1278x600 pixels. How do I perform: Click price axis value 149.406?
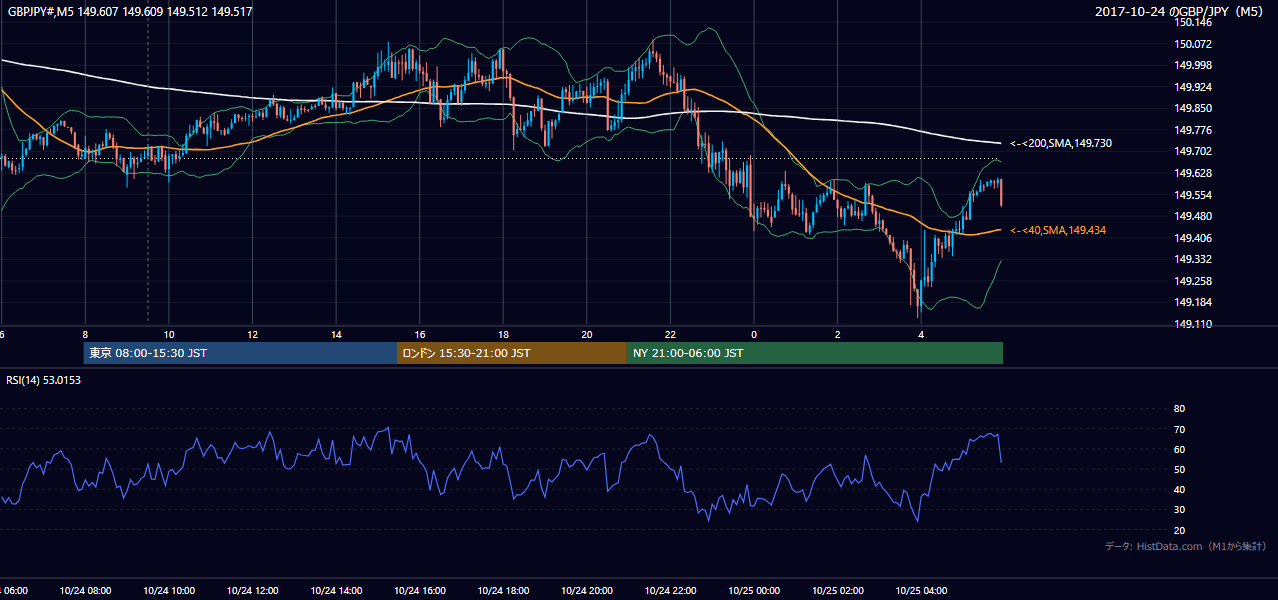pos(1193,239)
